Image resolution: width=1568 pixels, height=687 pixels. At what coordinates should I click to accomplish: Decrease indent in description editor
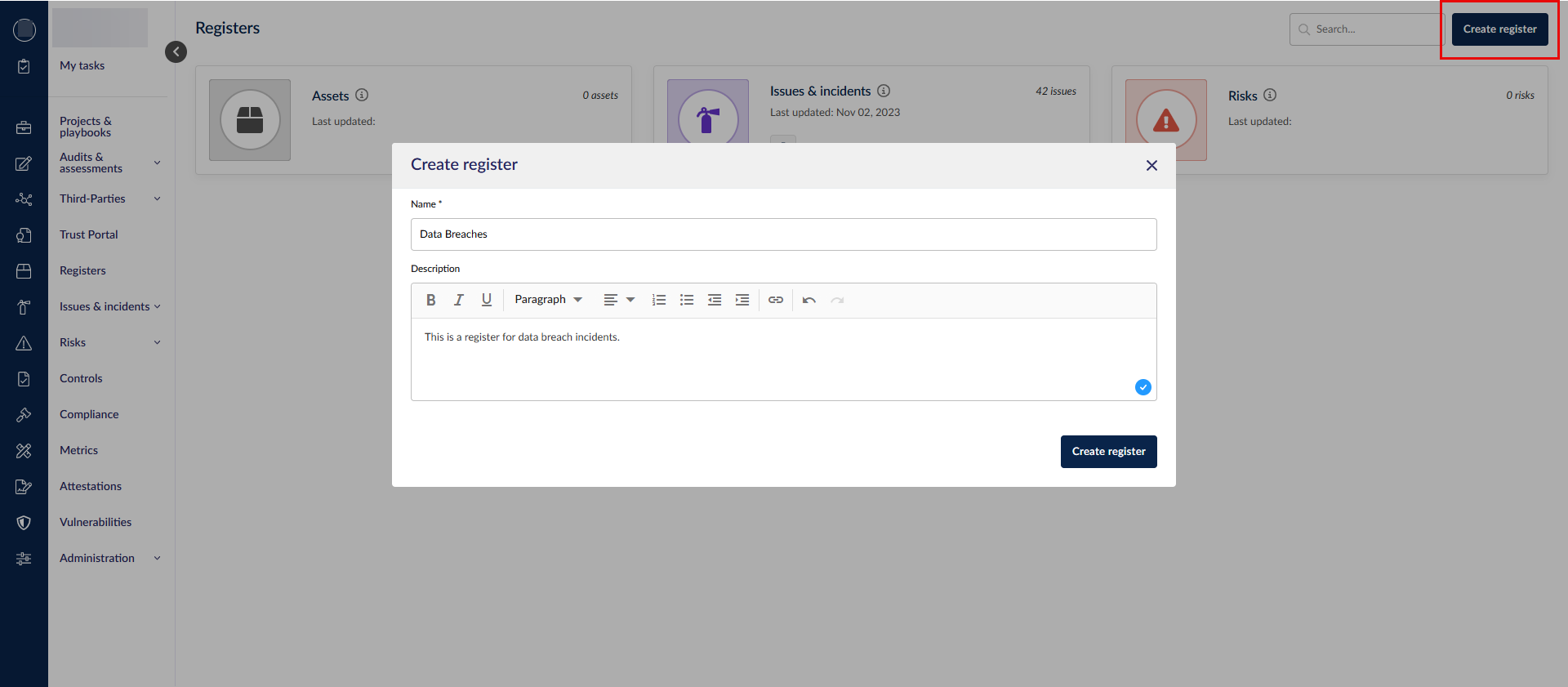click(x=715, y=300)
